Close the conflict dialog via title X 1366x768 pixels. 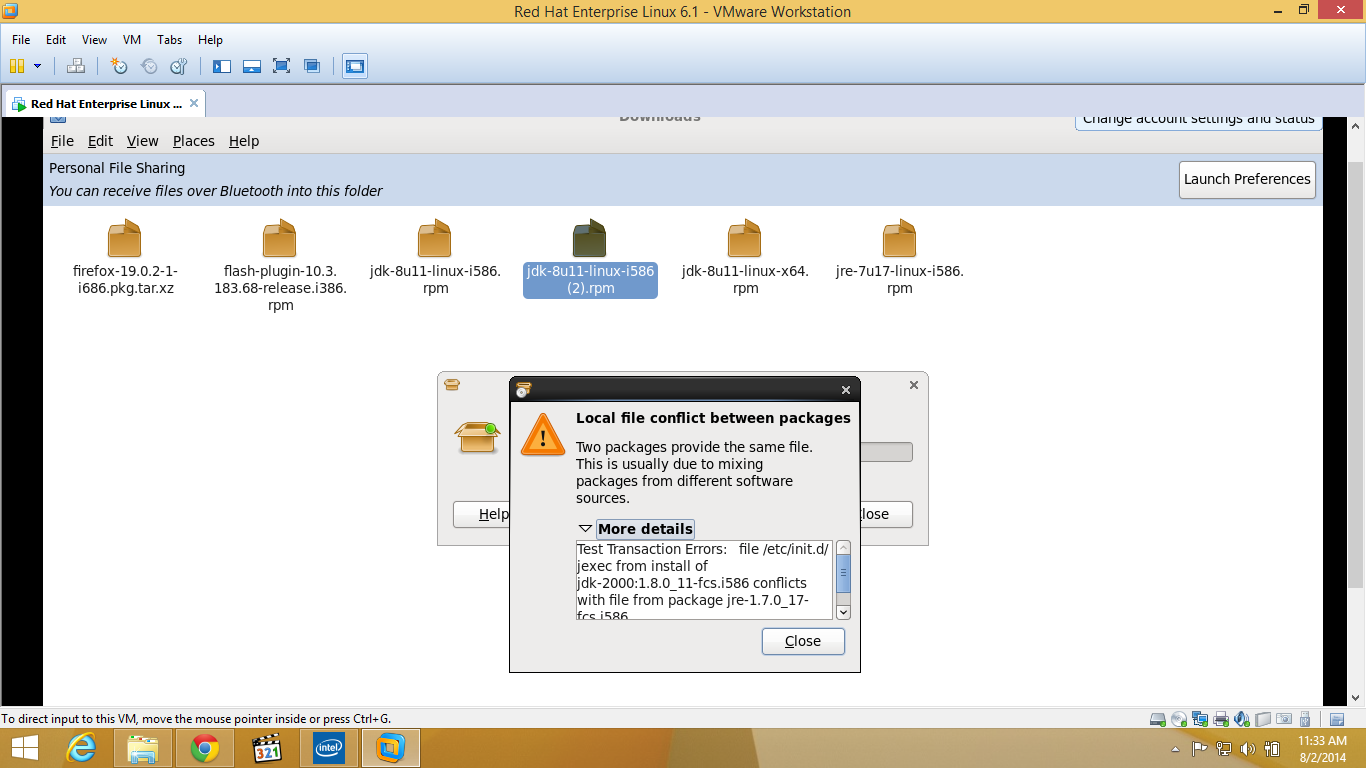(846, 390)
